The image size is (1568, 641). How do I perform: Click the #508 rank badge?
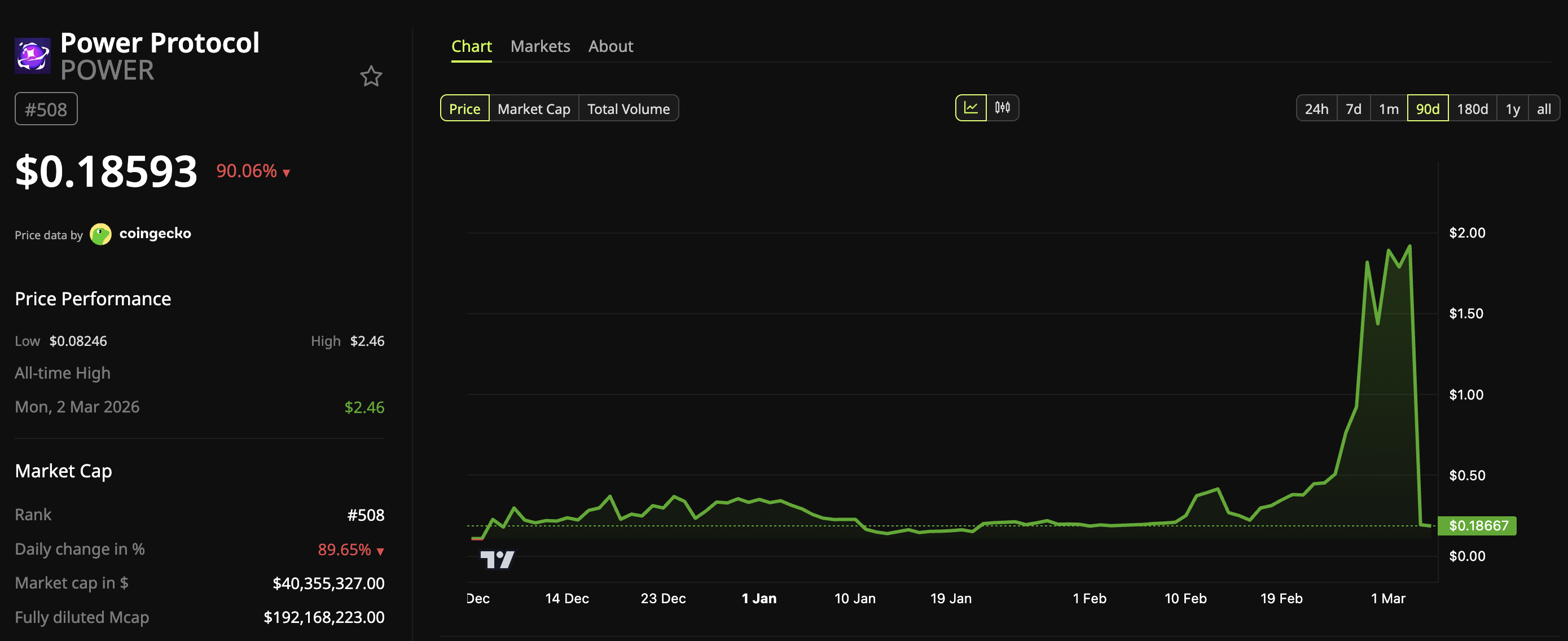pyautogui.click(x=46, y=109)
